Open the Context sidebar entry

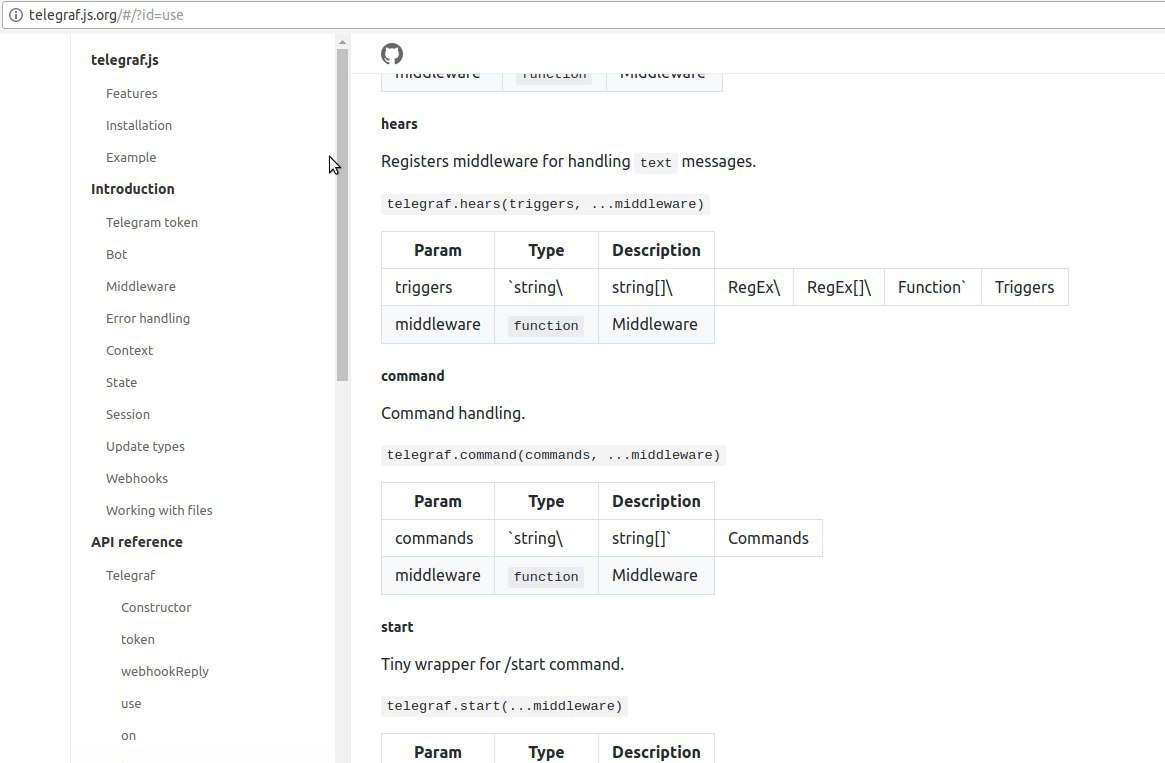coord(129,350)
